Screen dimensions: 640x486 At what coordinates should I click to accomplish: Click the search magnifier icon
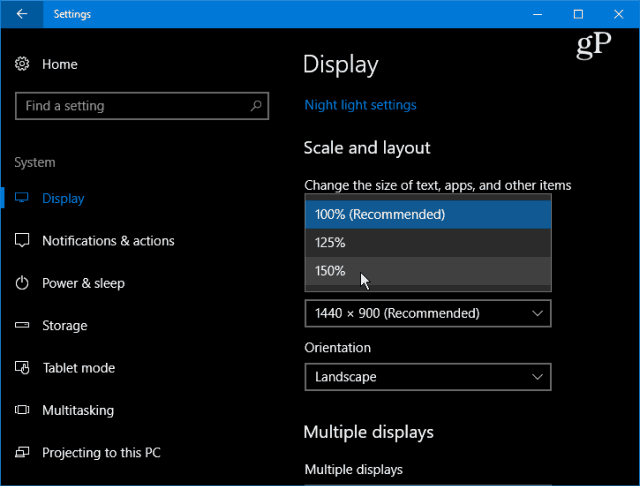[x=257, y=106]
